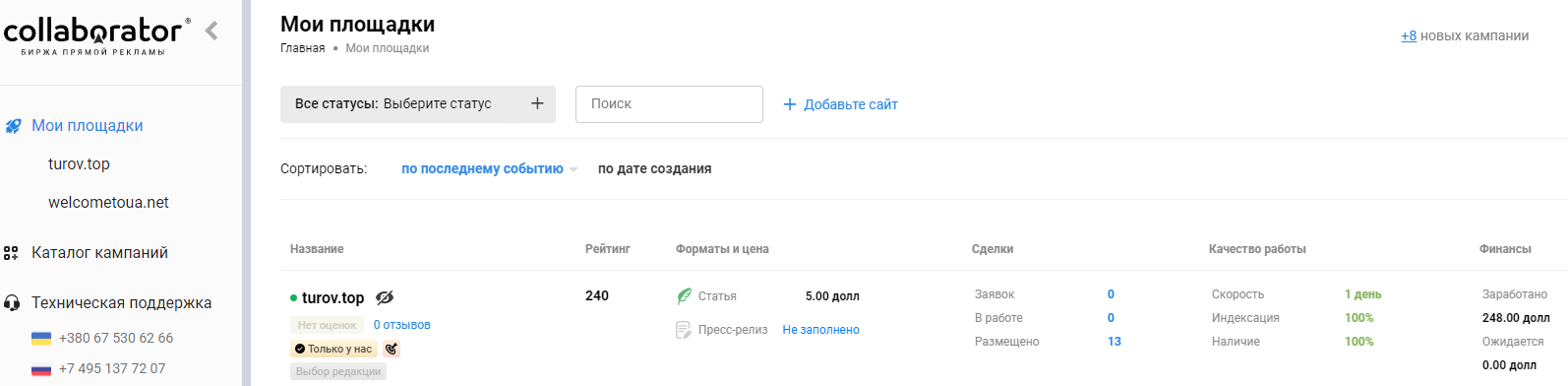Click the Ожидается amount 0.00 долл
This screenshot has width=1568, height=386.
1509,365
